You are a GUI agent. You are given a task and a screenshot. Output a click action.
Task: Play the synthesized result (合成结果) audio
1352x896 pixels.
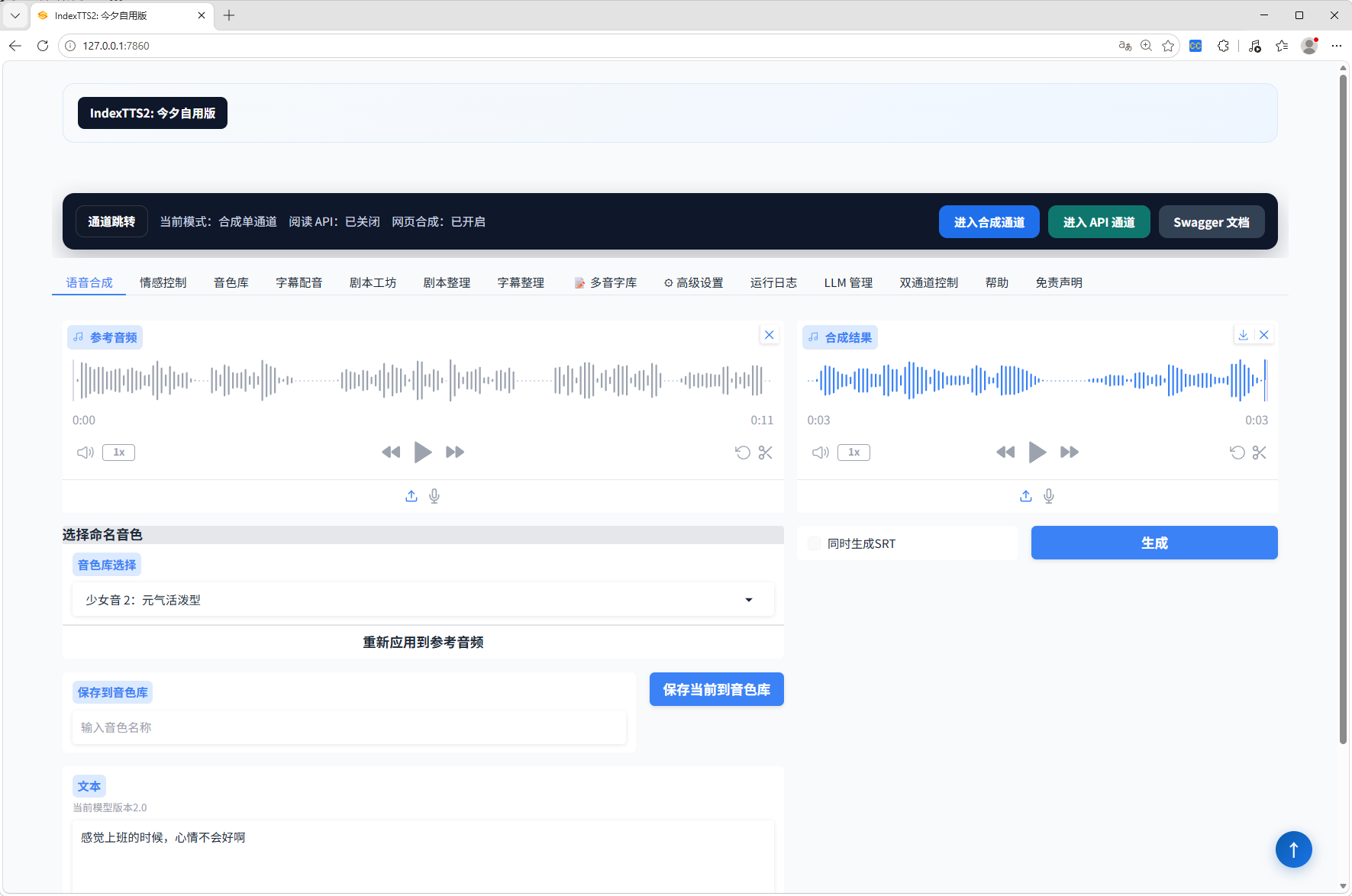coord(1037,453)
